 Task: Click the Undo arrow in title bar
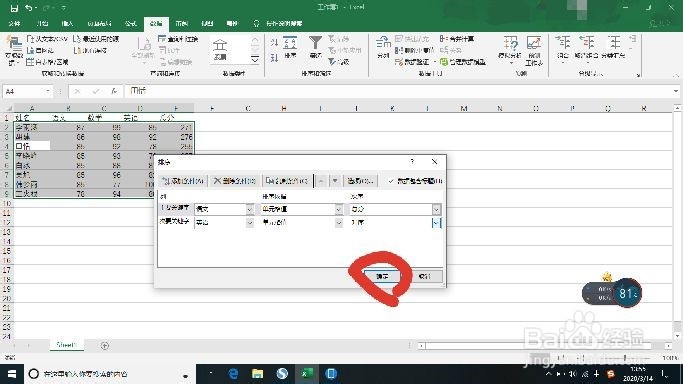(x=29, y=8)
